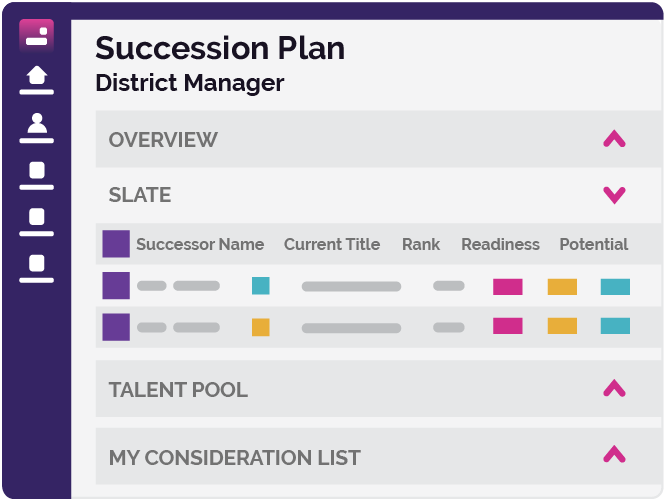Click yellow badge icon in second successor row
Viewport: 666px width, 501px height.
click(261, 327)
